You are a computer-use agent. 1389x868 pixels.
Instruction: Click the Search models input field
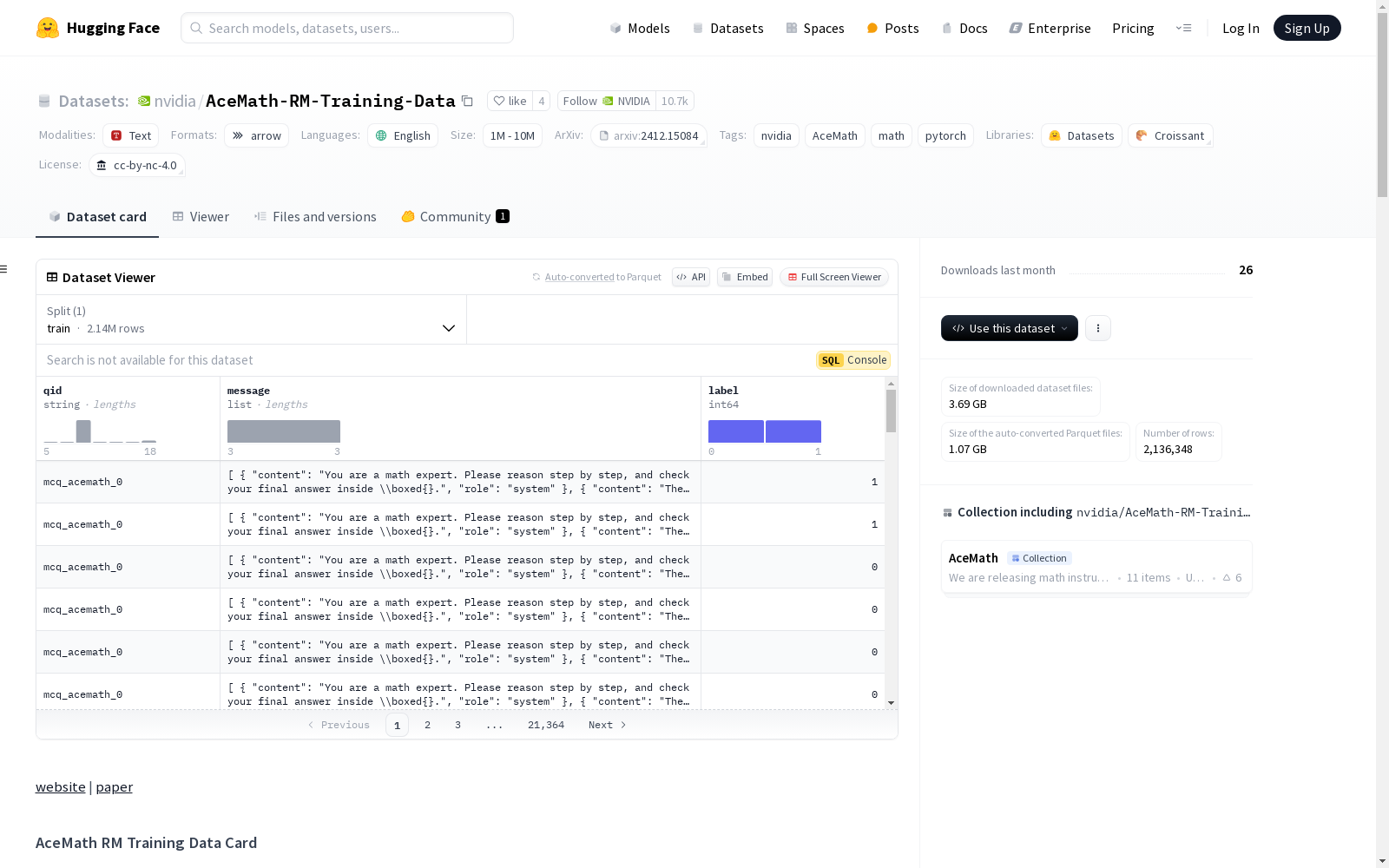click(347, 28)
